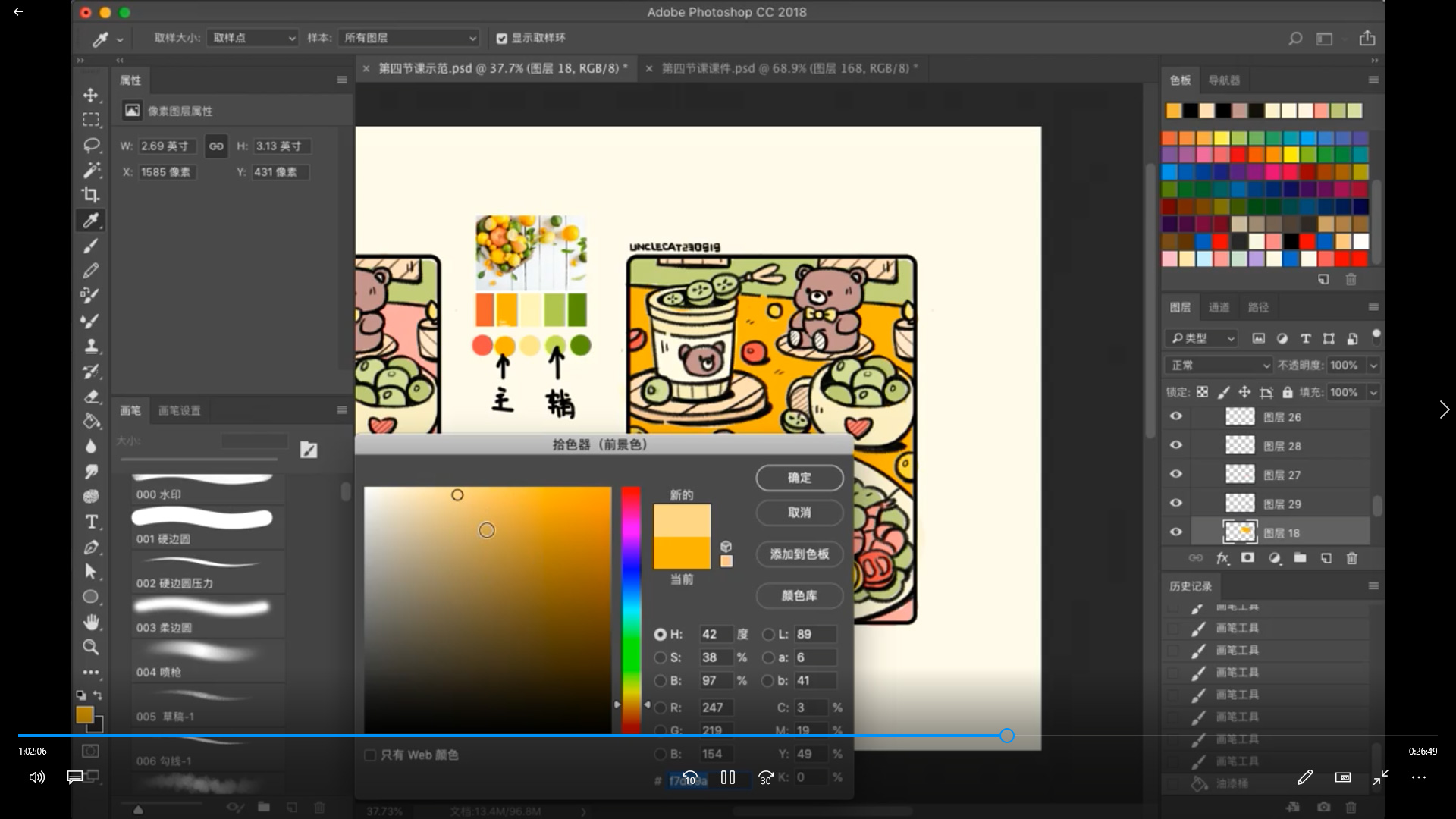
Task: Select the Ellipse shape tool
Action: tap(91, 597)
